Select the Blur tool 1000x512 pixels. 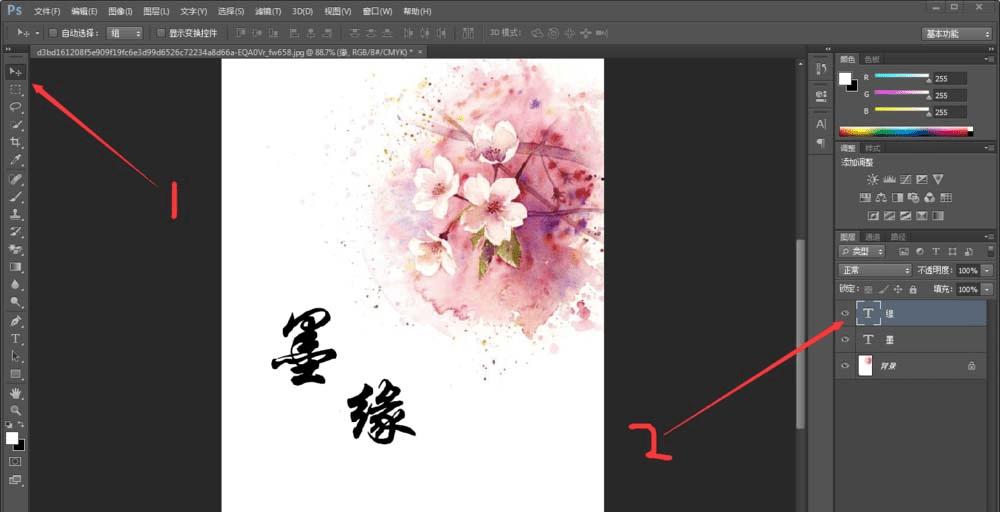[15, 285]
